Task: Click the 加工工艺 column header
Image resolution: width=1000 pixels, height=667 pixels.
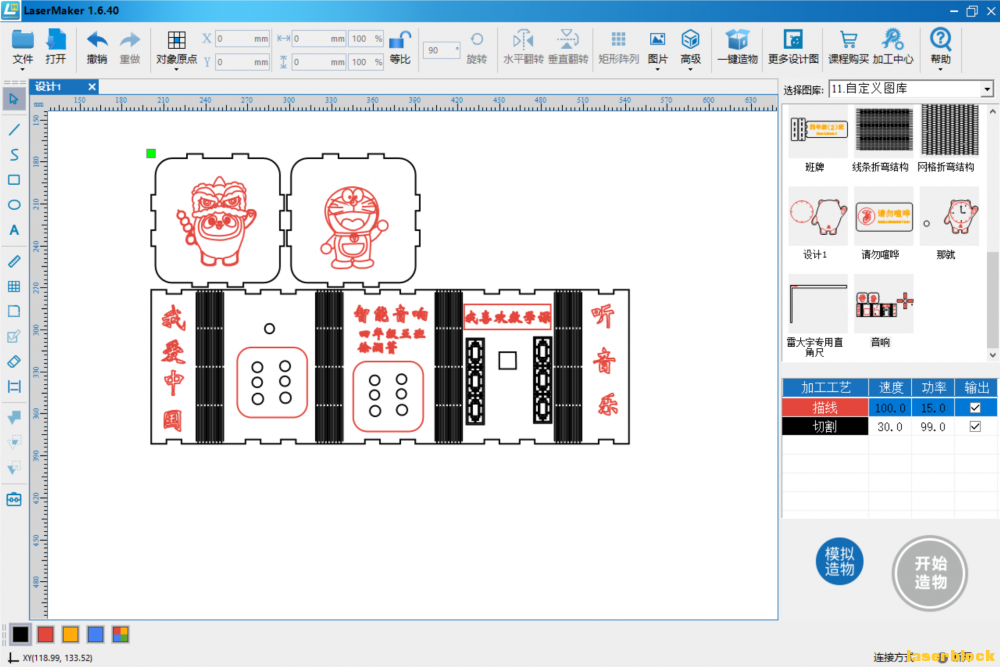Action: tap(825, 388)
